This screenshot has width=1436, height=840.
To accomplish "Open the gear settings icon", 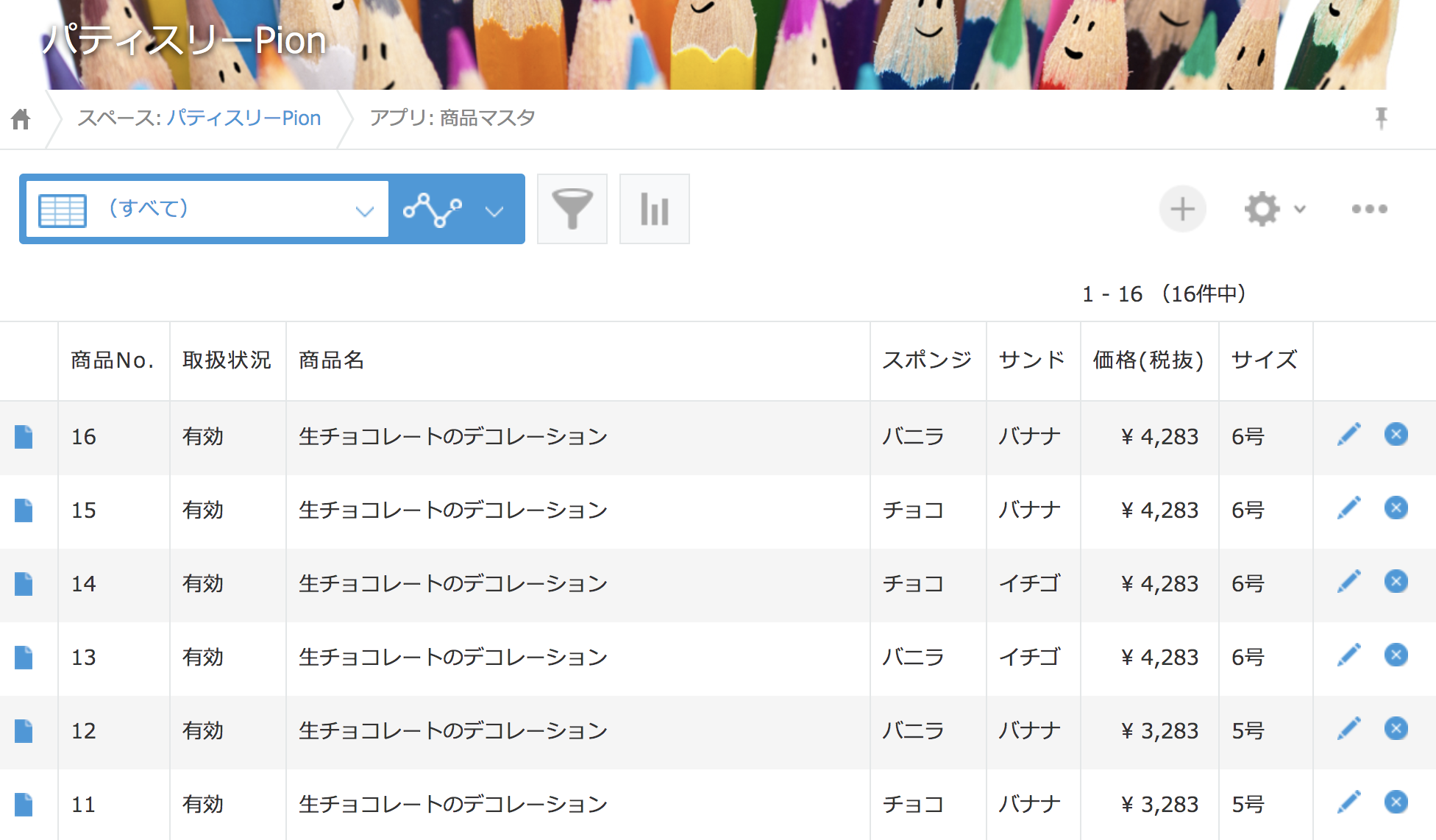I will coord(1262,209).
